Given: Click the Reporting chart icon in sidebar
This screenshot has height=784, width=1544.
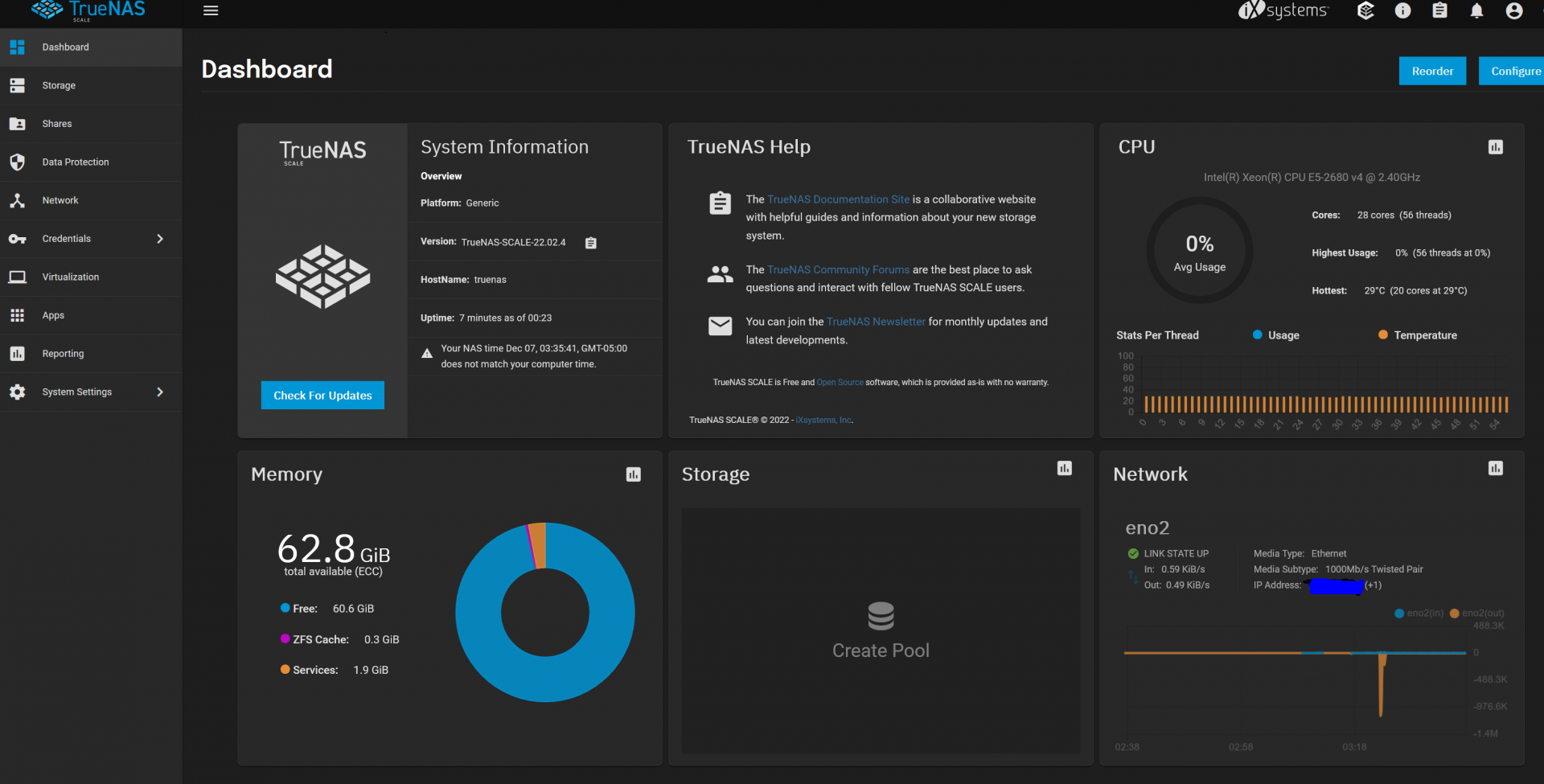Looking at the screenshot, I should (17, 354).
